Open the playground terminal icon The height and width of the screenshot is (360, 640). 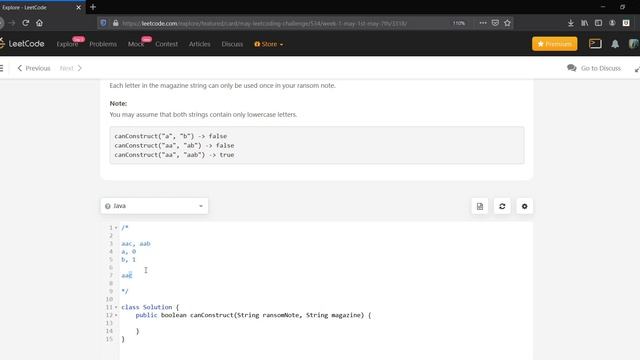[596, 44]
